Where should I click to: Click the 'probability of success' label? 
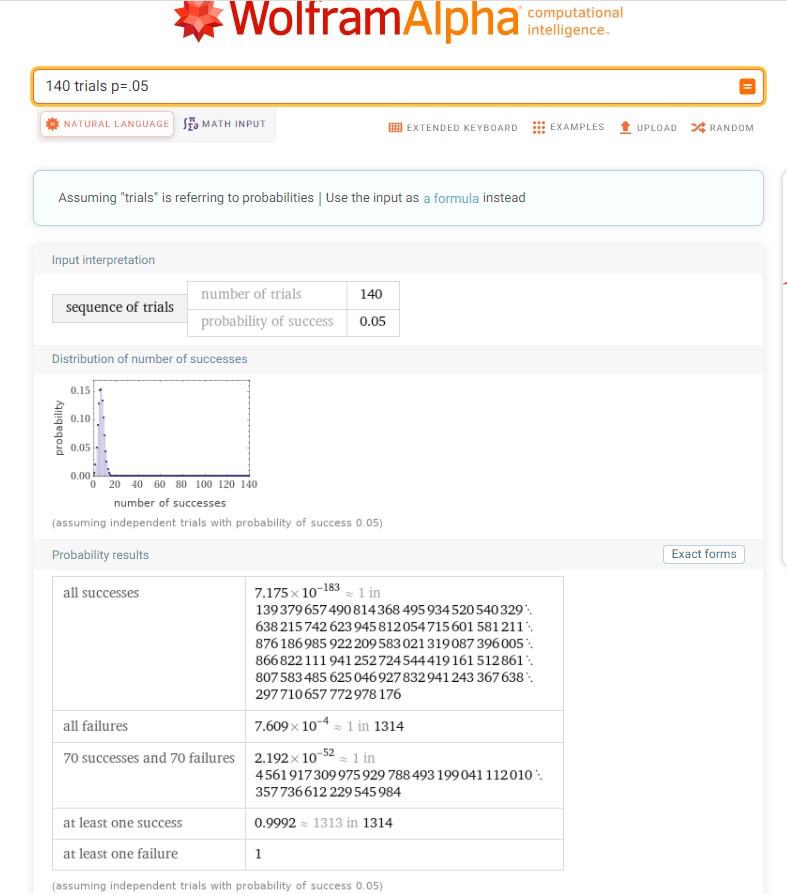click(x=267, y=322)
